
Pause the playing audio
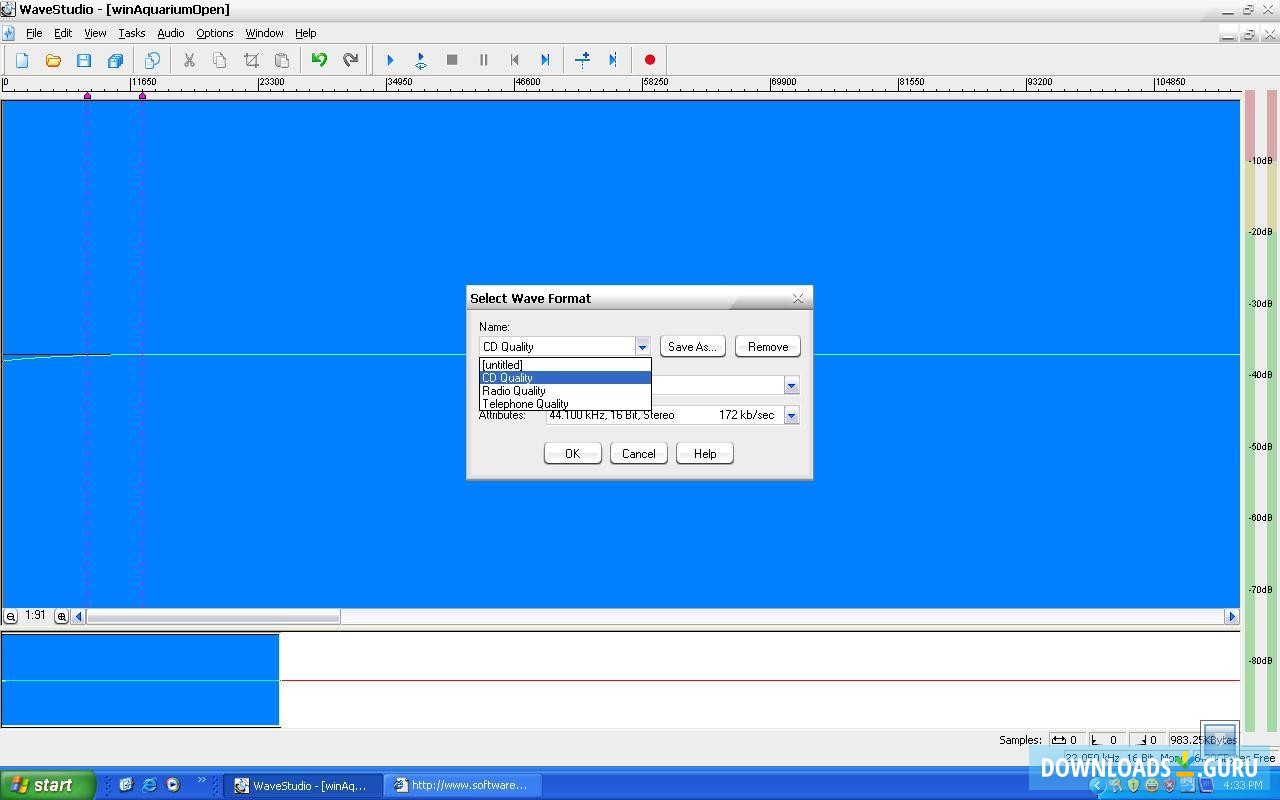483,60
